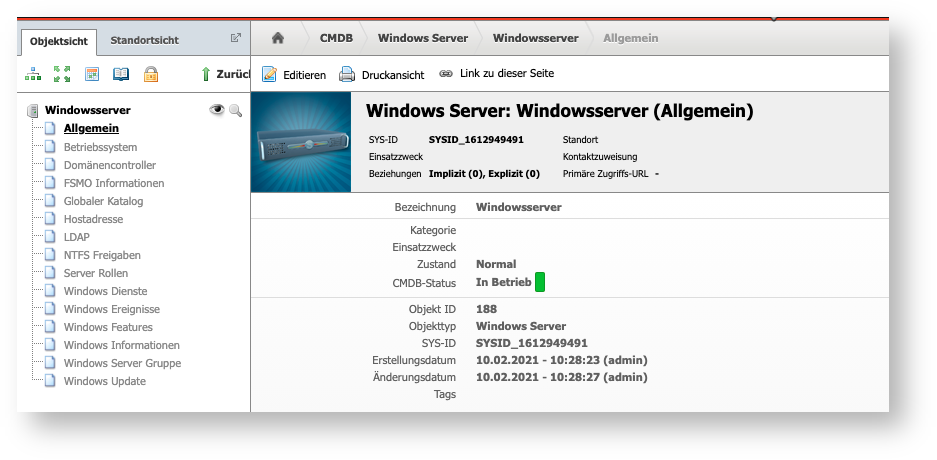This screenshot has width=937, height=460.
Task: Open NTFS Freigaben category
Action: pyautogui.click(x=102, y=255)
